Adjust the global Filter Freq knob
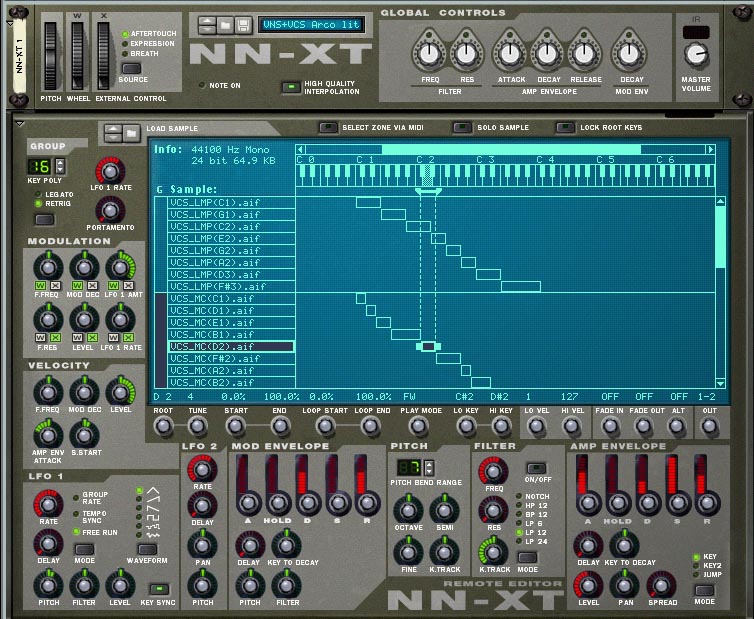 point(429,53)
